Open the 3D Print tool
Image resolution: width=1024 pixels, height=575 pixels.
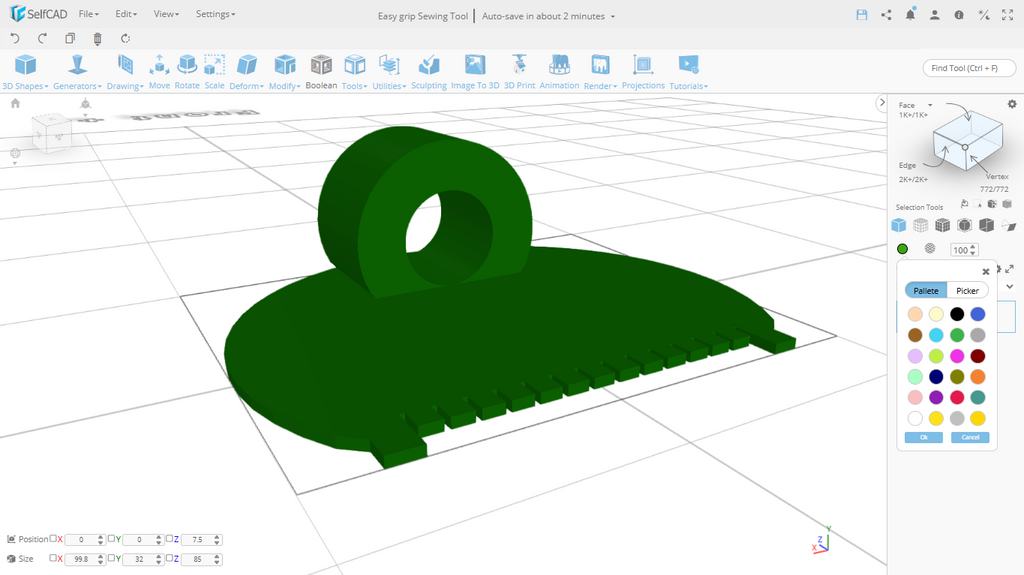[519, 72]
